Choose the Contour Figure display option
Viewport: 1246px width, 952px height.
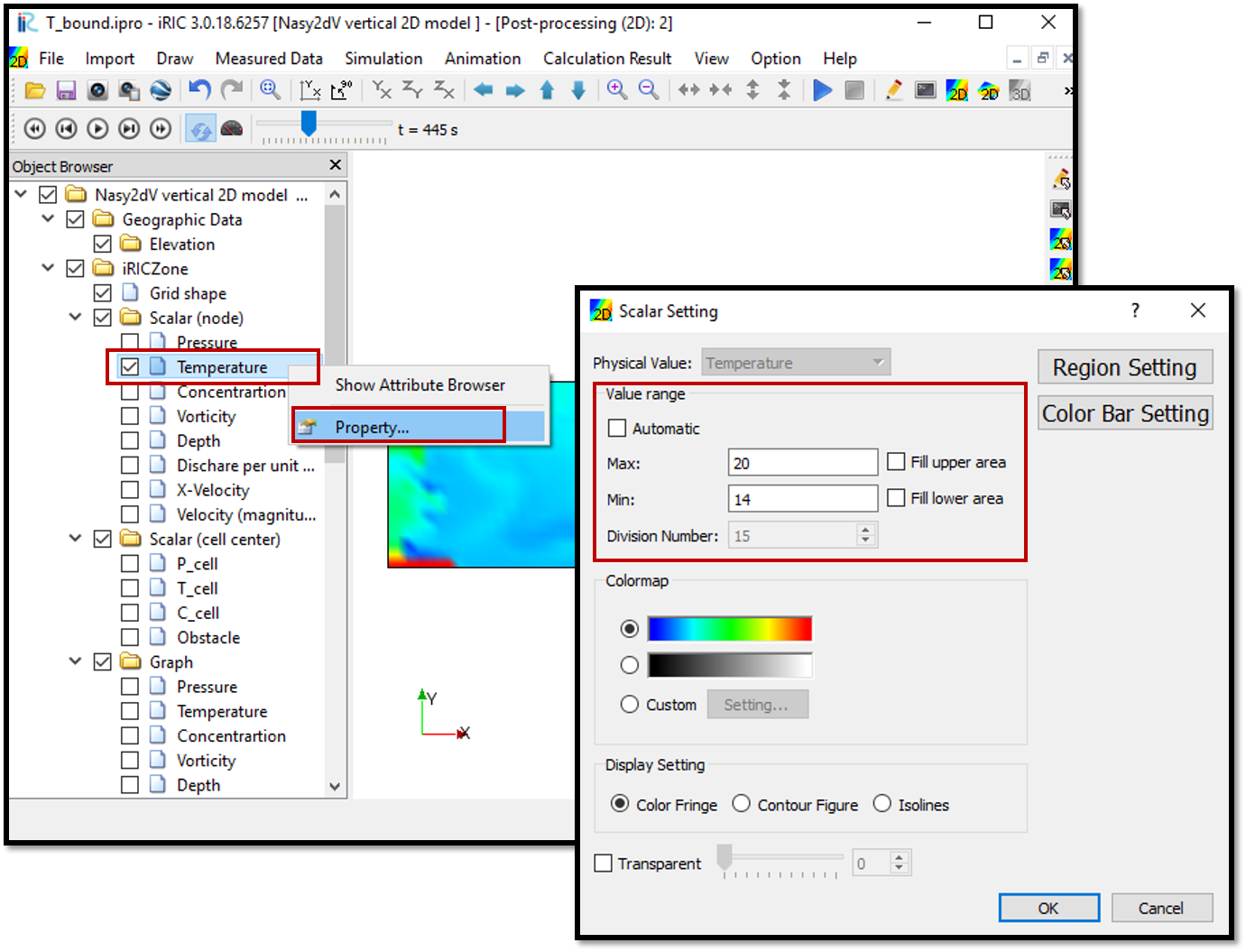click(741, 803)
